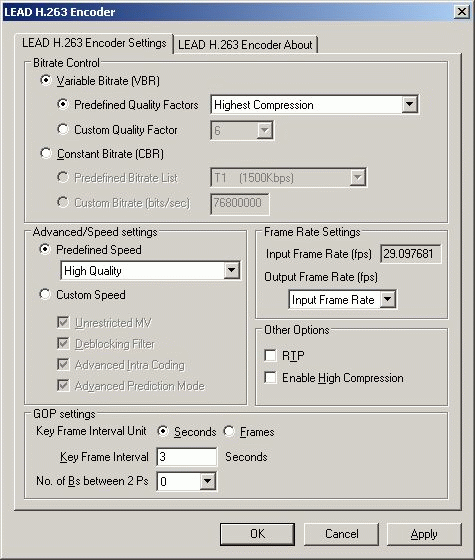
Task: Click the Cancel button
Action: coord(341,534)
